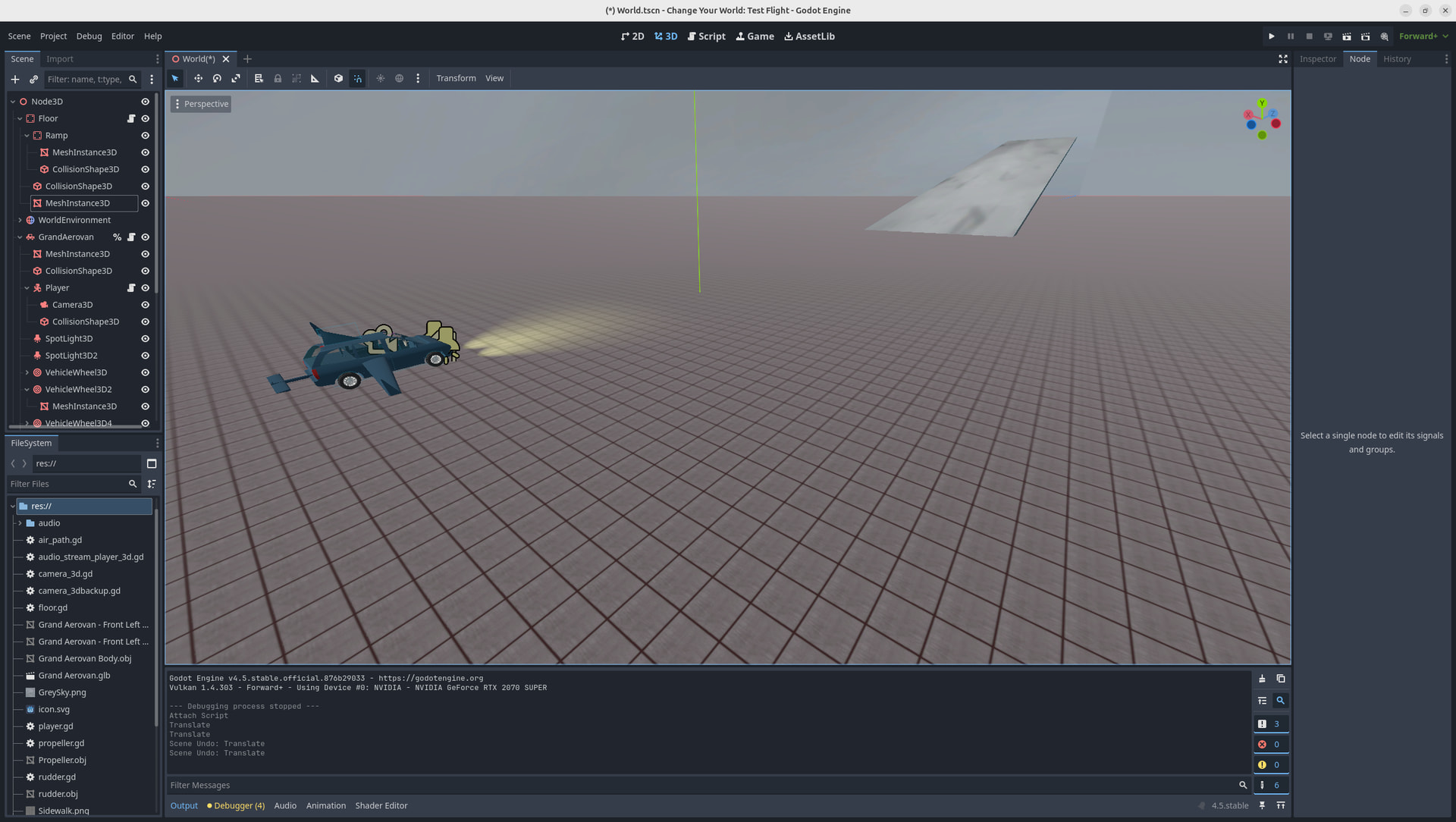
Task: Click the Use Local Space cube icon
Action: coord(338,78)
